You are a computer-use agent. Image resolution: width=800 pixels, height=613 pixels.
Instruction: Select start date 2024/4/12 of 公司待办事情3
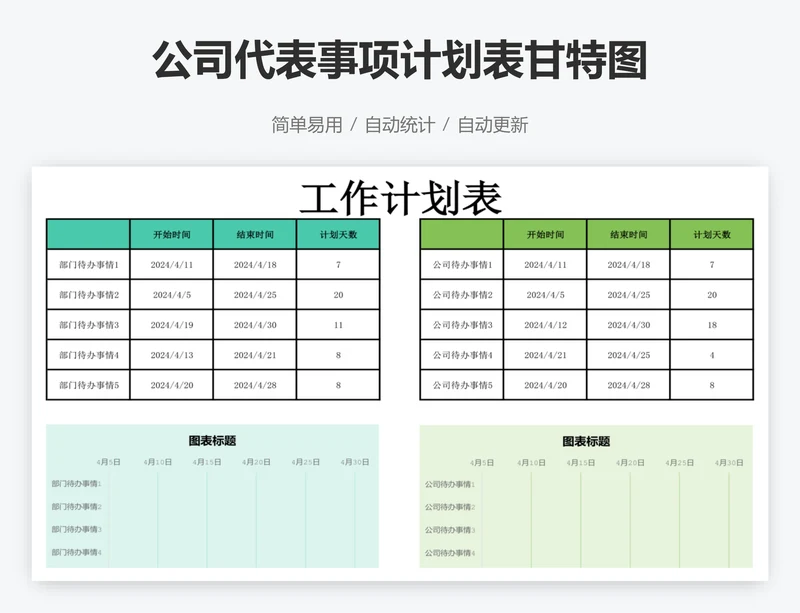[545, 325]
